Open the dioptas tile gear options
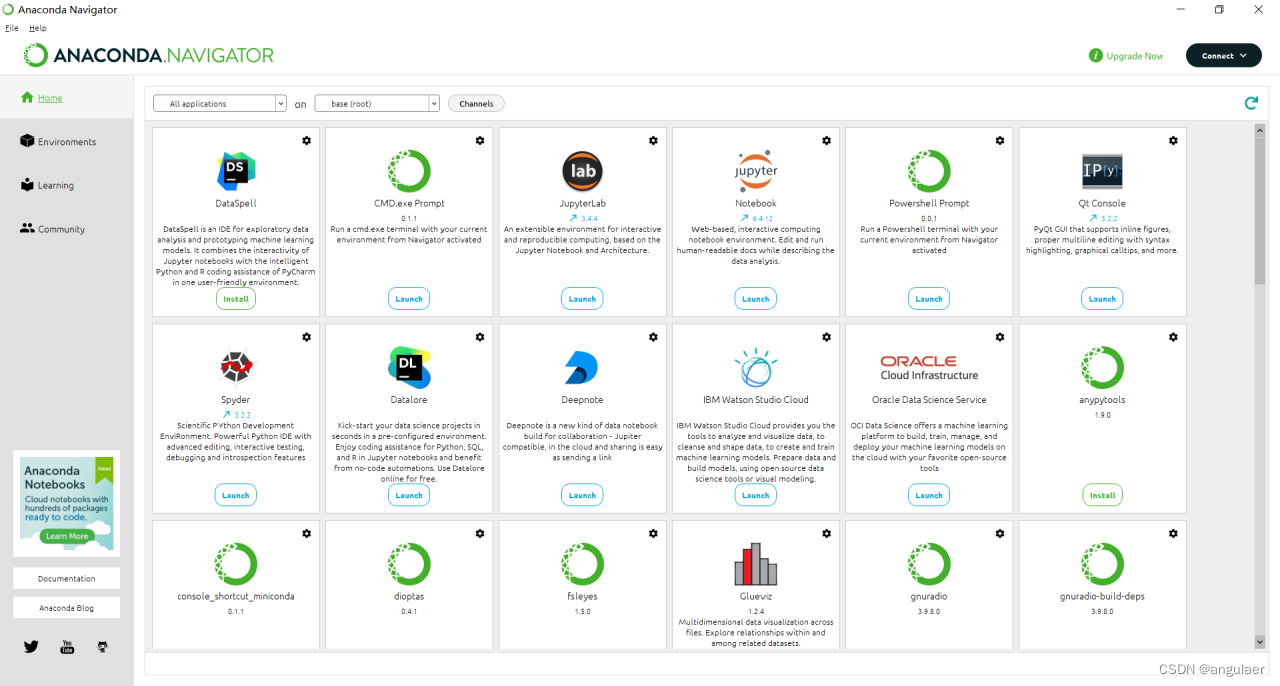The image size is (1280, 686). point(480,534)
